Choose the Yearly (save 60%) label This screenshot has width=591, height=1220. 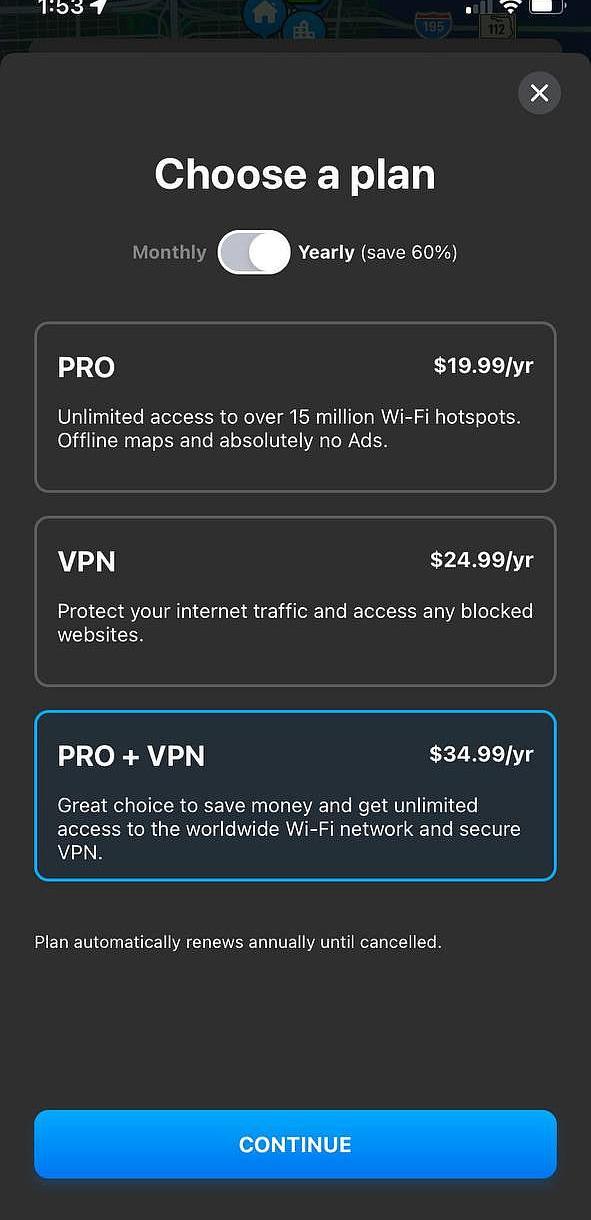tap(377, 252)
